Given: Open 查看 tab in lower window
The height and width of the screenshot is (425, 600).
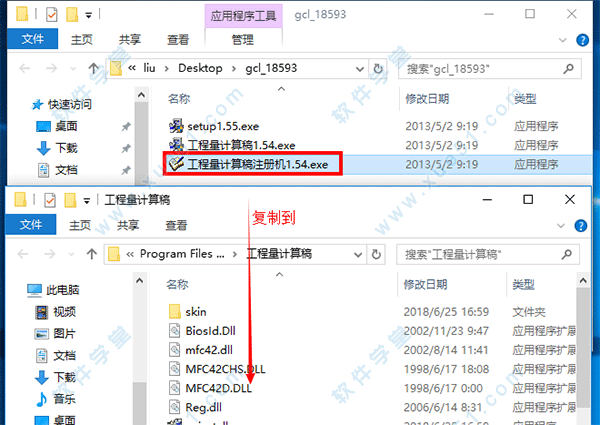Looking at the screenshot, I should [x=176, y=225].
